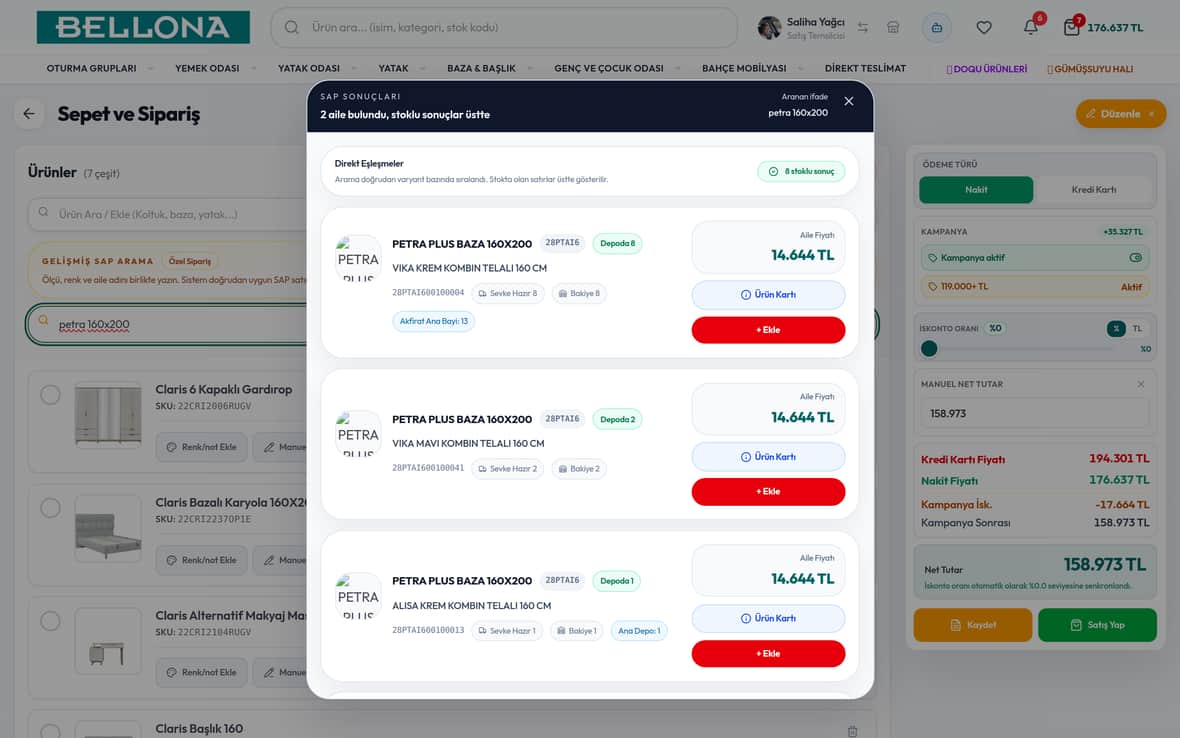The width and height of the screenshot is (1180, 738).
Task: Open Ürün Kartı for VIKA KREM KOMBIN
Action: coord(768,295)
